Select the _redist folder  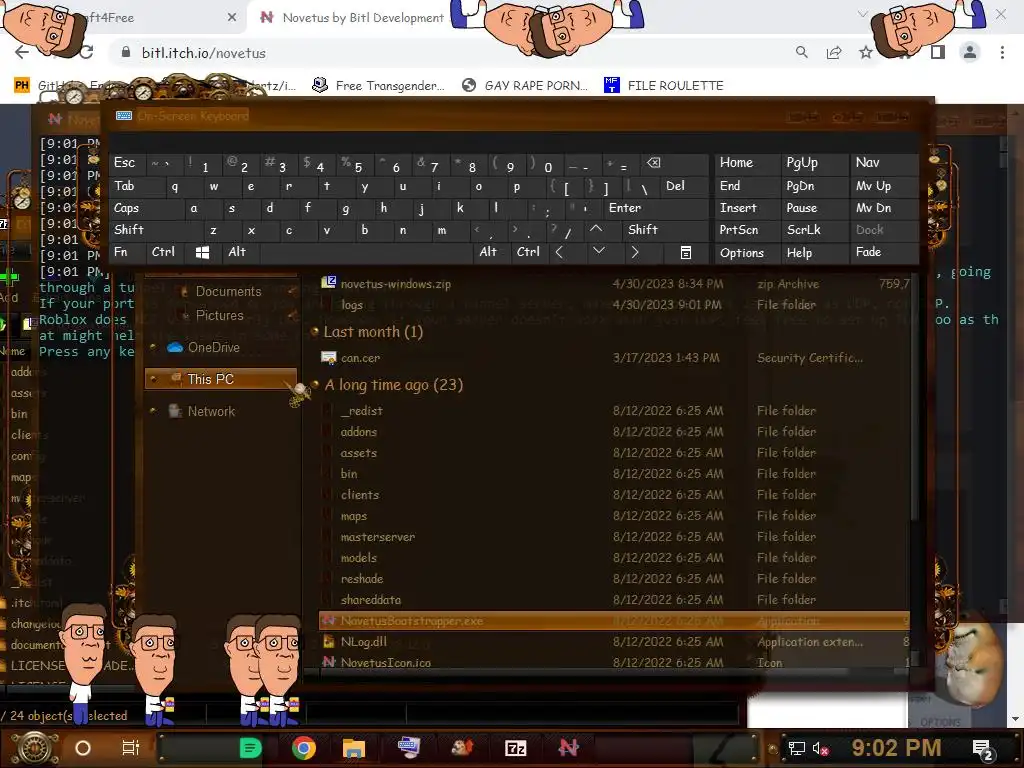point(362,411)
